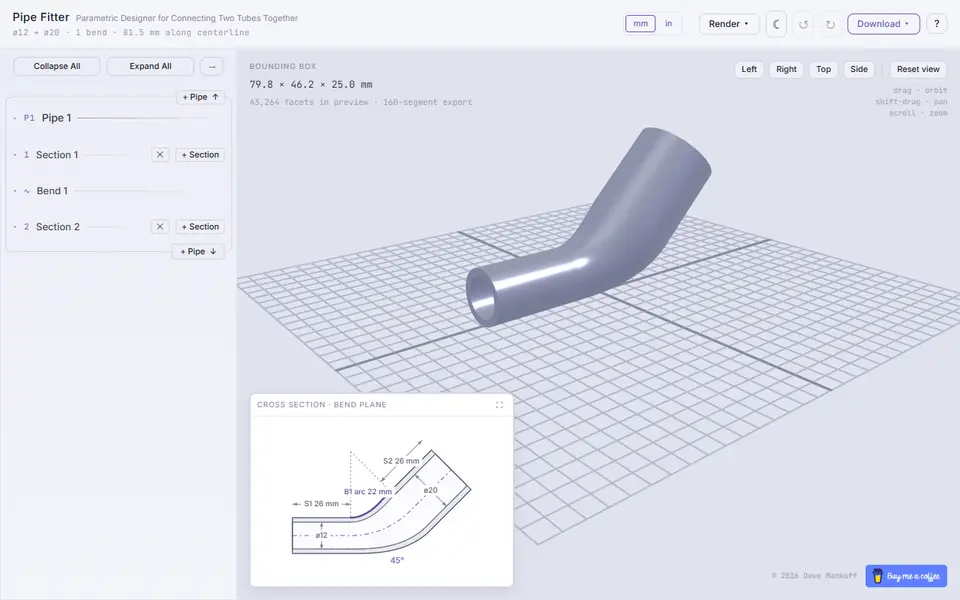Switch units to mm
This screenshot has height=600, width=960.
pyautogui.click(x=640, y=24)
